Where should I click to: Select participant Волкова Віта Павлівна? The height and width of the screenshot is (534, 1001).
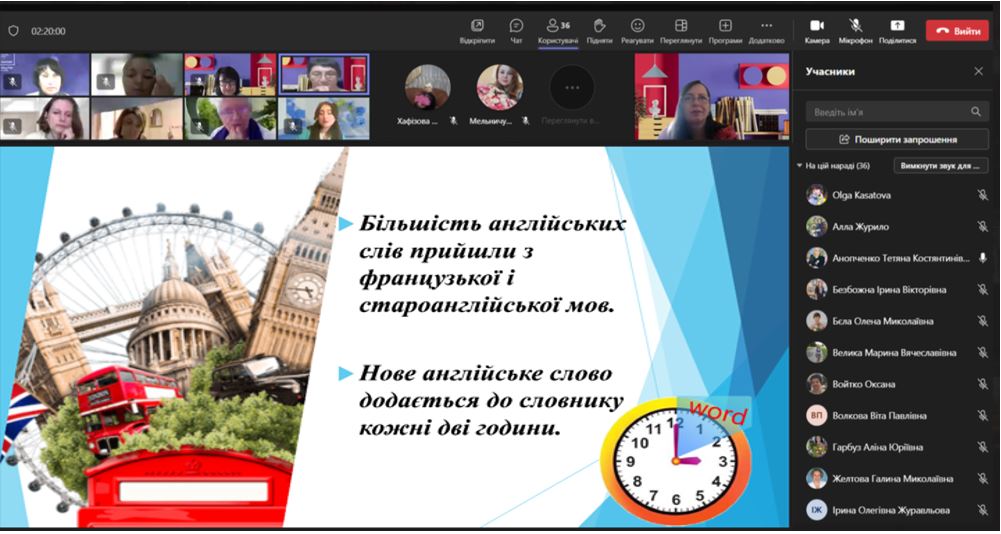pyautogui.click(x=897, y=416)
